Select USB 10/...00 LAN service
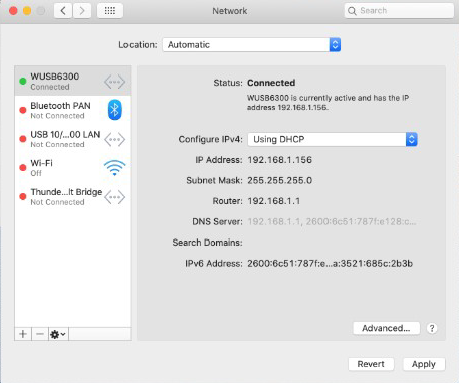459x383 pixels. [x=73, y=139]
